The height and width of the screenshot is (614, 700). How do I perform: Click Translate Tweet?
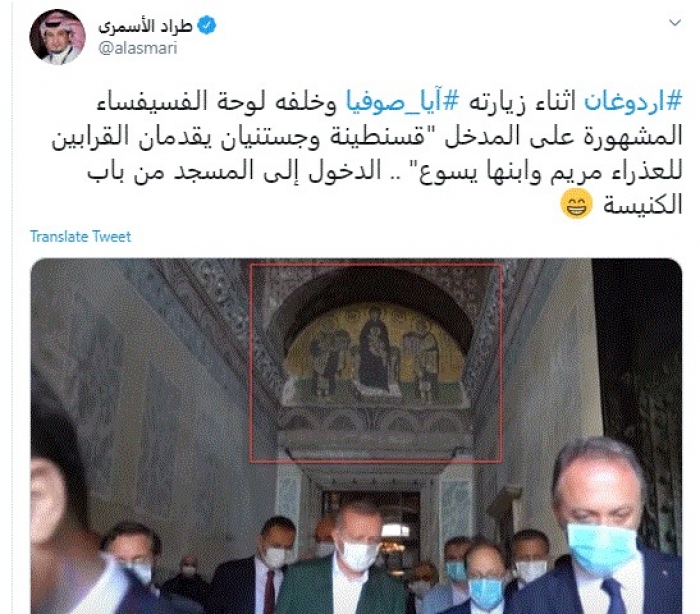81,236
